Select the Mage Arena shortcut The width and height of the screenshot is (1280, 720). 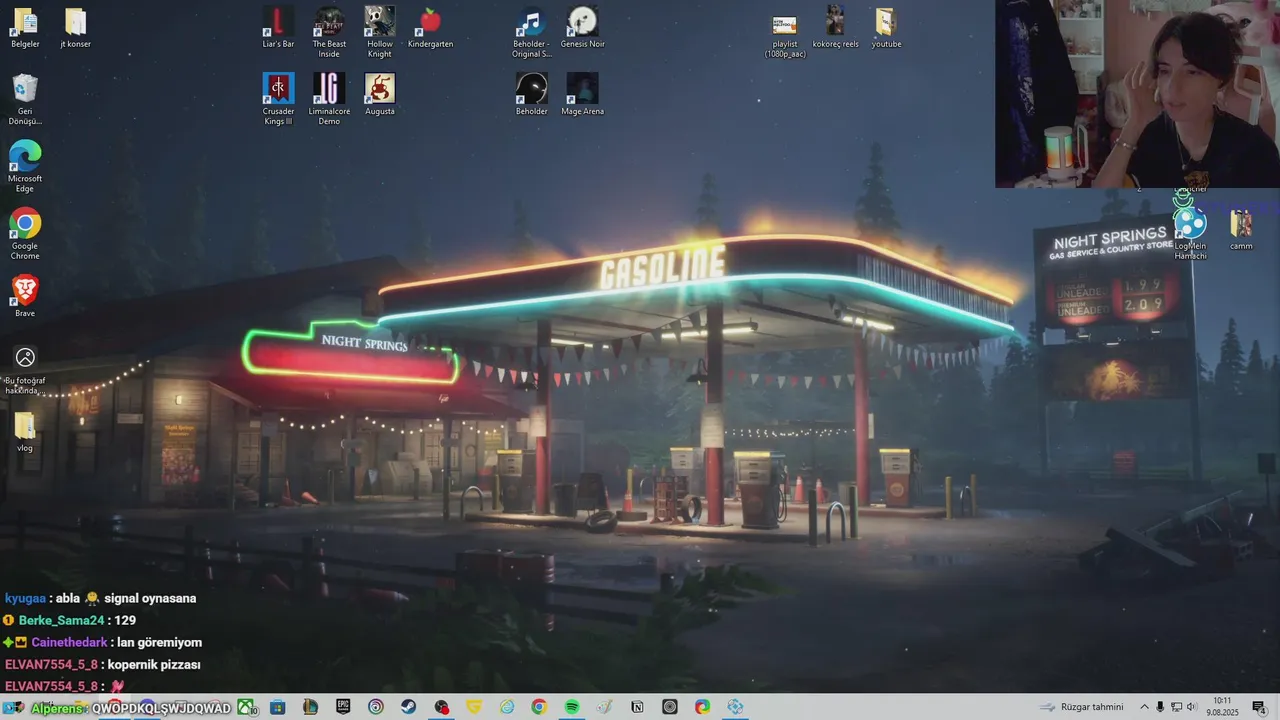tap(582, 95)
